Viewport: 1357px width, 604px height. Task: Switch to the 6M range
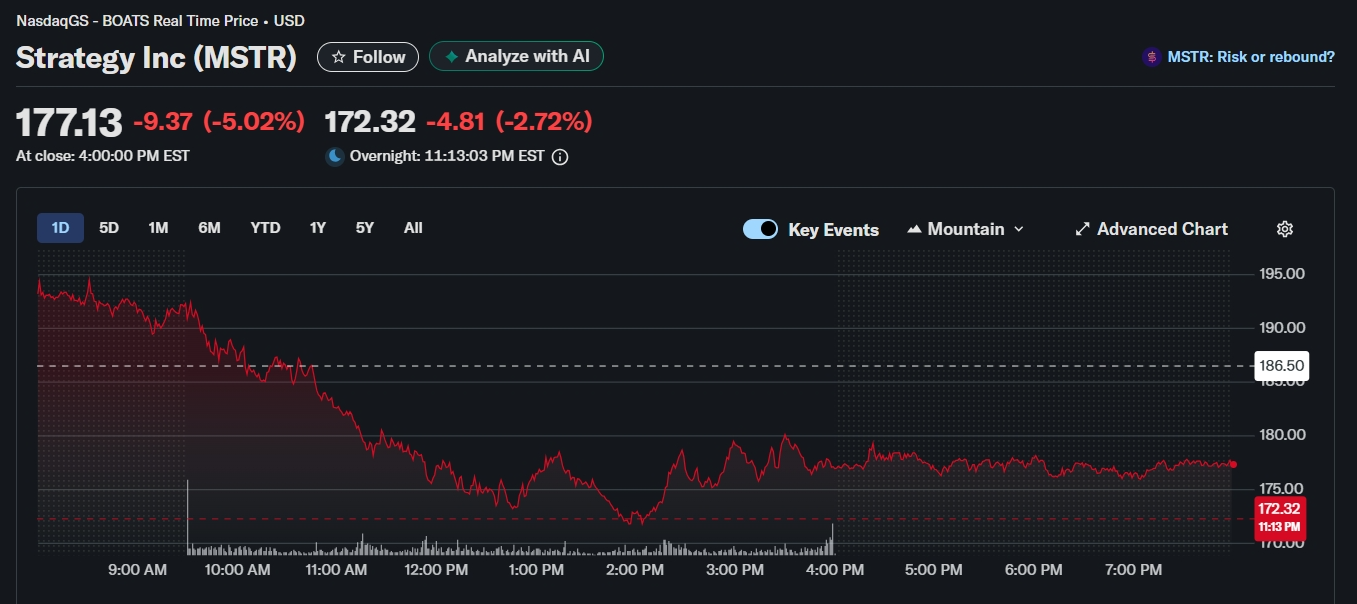[209, 228]
